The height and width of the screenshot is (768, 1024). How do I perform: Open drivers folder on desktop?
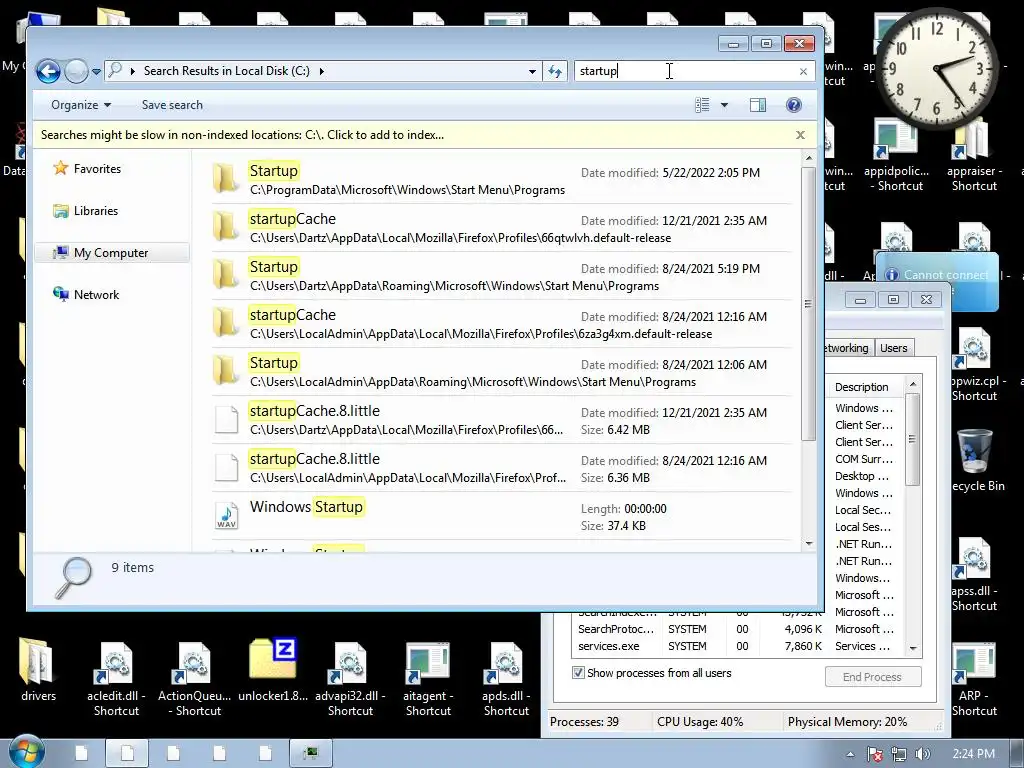(x=37, y=669)
